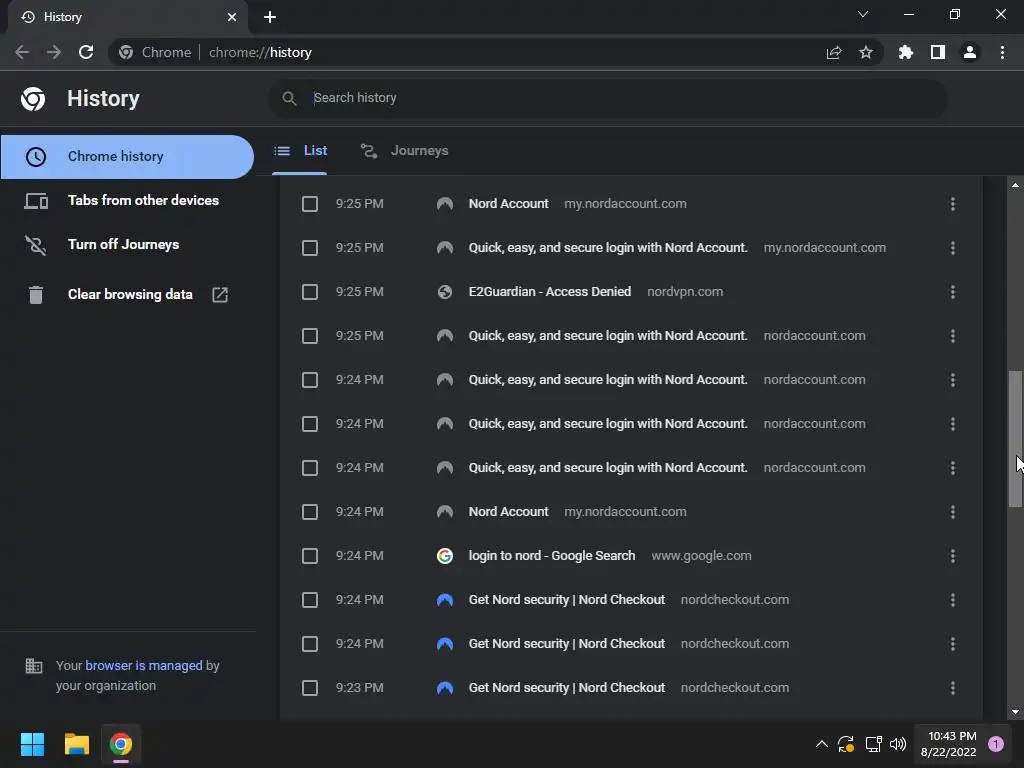Click the scrollbar down arrow

click(1015, 712)
